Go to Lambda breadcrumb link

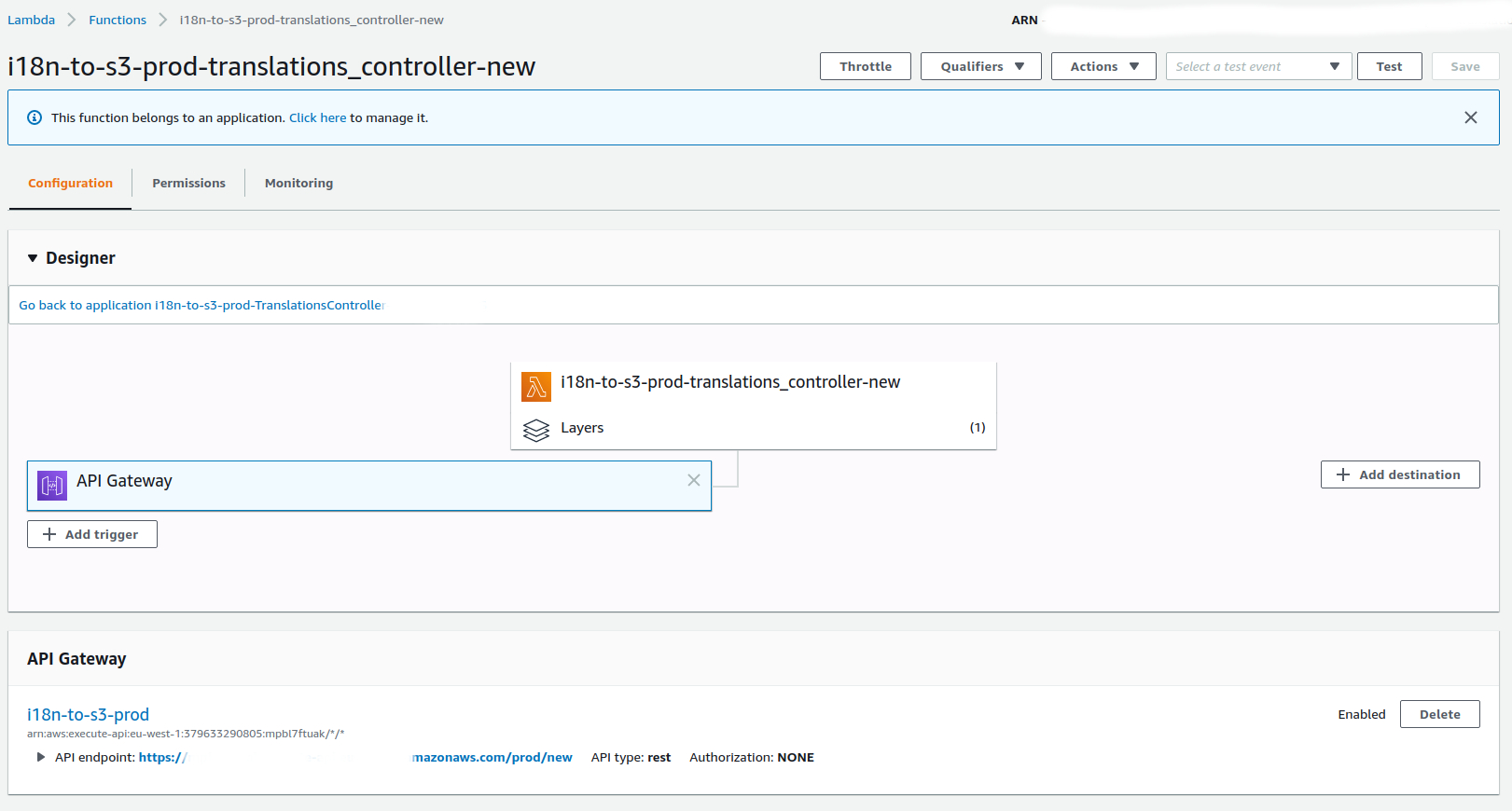[x=32, y=20]
